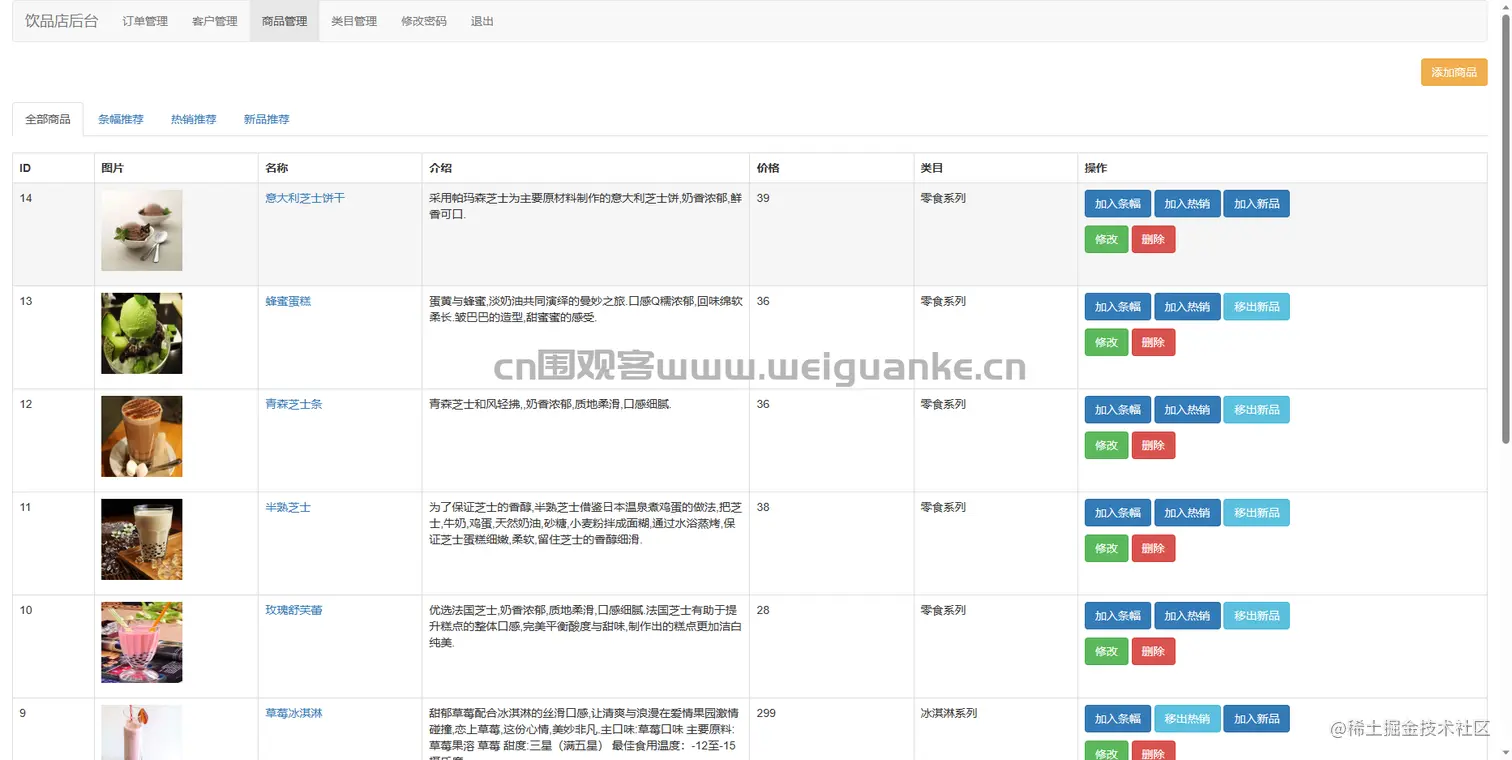1512x760 pixels.
Task: Click the 草莓冰淇淋 product thumbnail
Action: (142, 732)
